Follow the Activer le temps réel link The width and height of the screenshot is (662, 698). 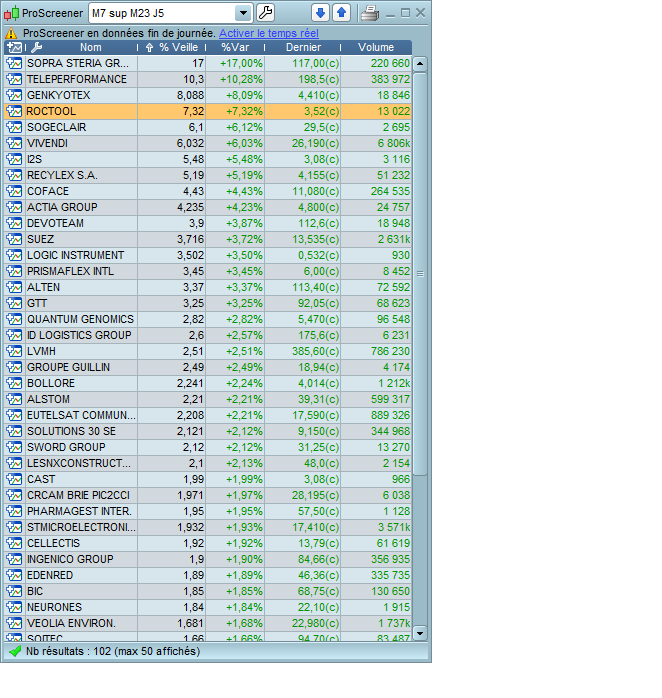269,33
